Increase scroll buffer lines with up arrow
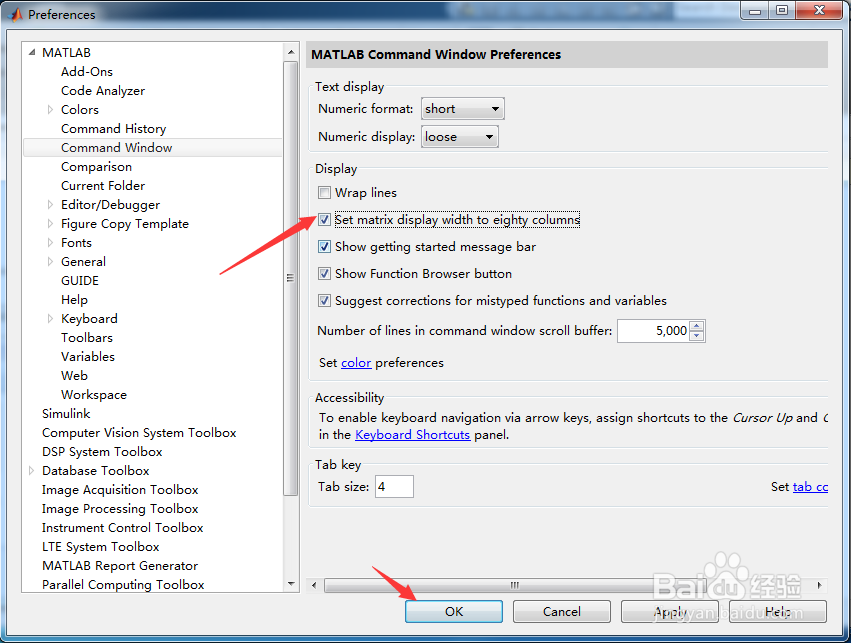The width and height of the screenshot is (851, 643). 697,326
